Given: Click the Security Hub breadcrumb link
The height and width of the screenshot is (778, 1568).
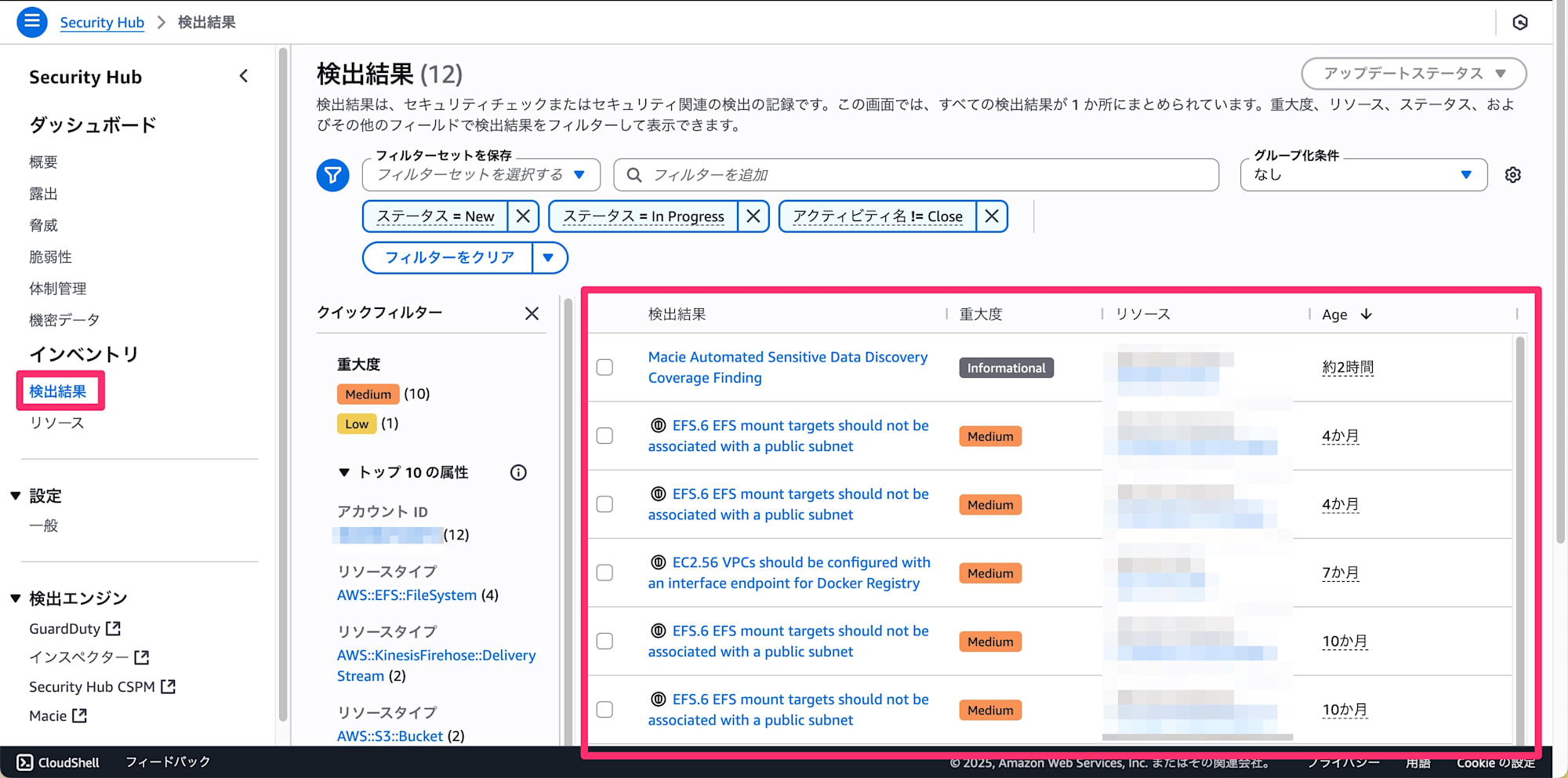Looking at the screenshot, I should click(102, 22).
